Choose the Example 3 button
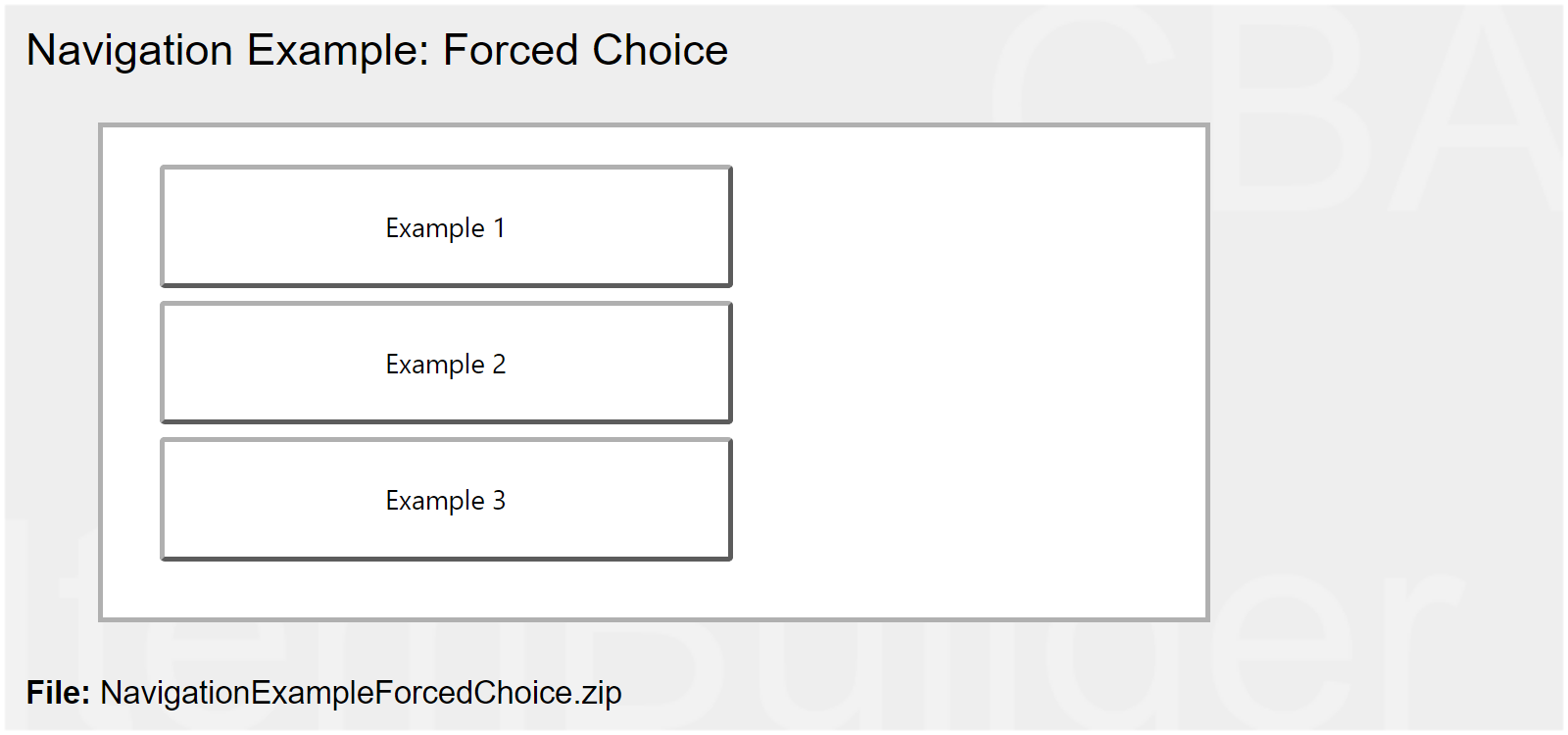This screenshot has height=735, width=1568. (446, 500)
